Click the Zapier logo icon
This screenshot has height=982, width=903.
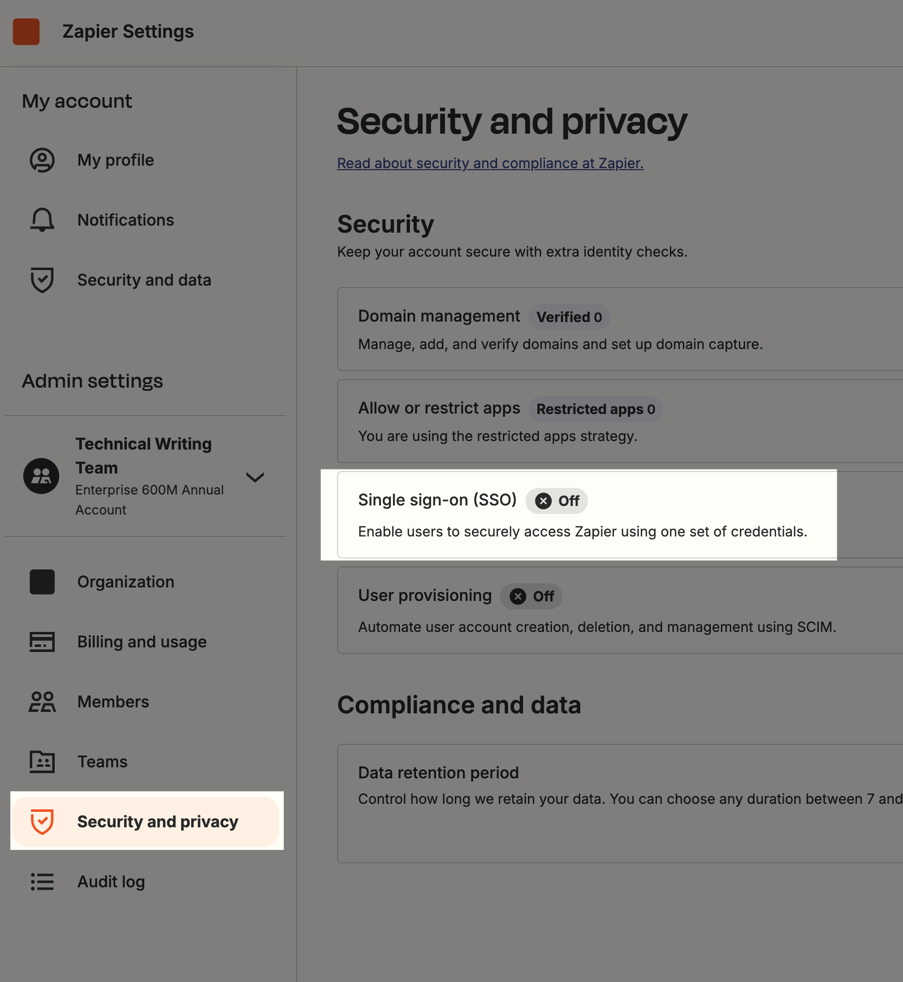[26, 32]
